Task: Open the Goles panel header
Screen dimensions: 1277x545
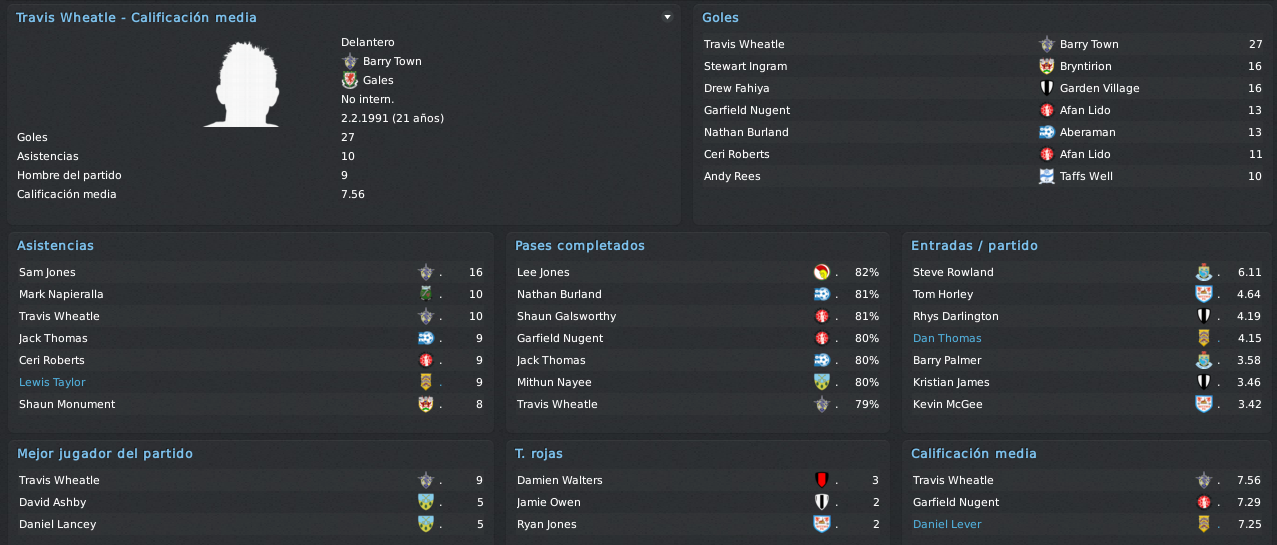Action: (x=721, y=17)
